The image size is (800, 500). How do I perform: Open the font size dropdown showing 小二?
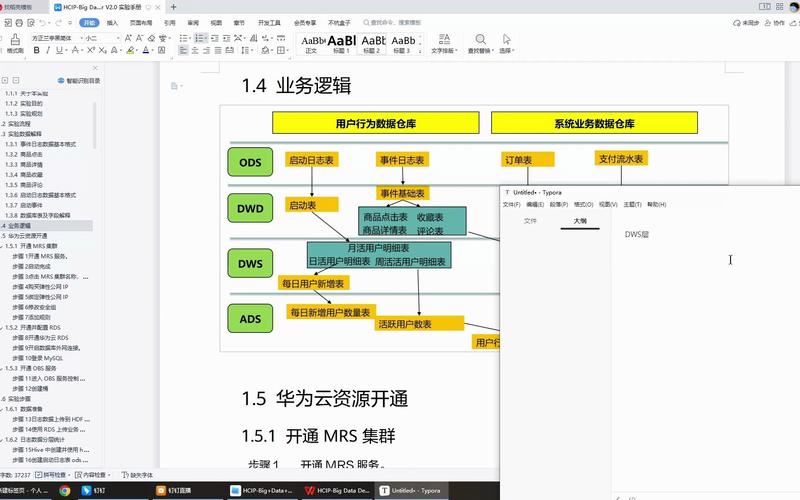[118, 38]
